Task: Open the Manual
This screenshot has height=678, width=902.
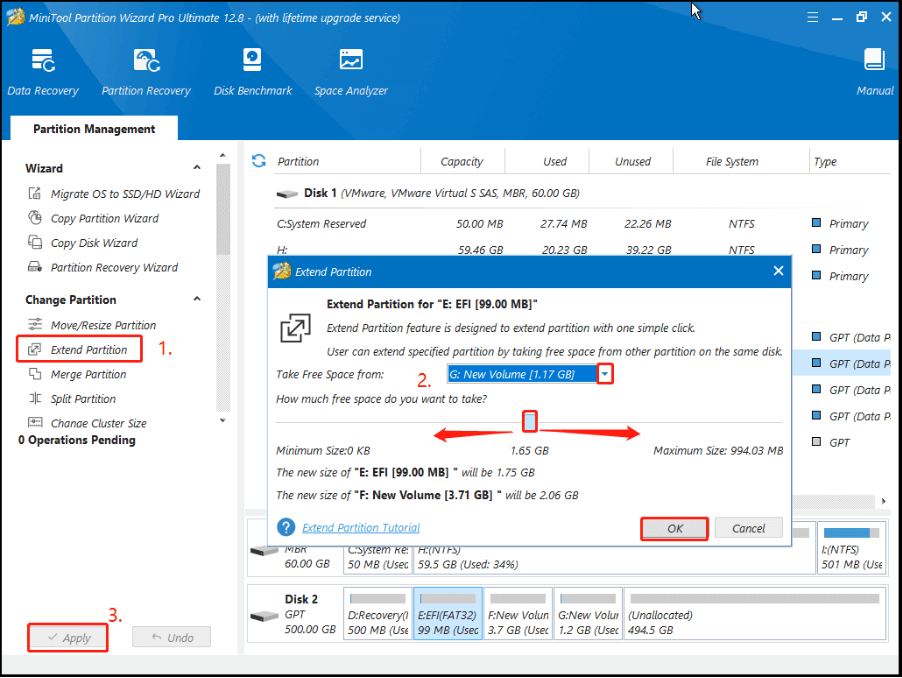Action: click(x=873, y=70)
